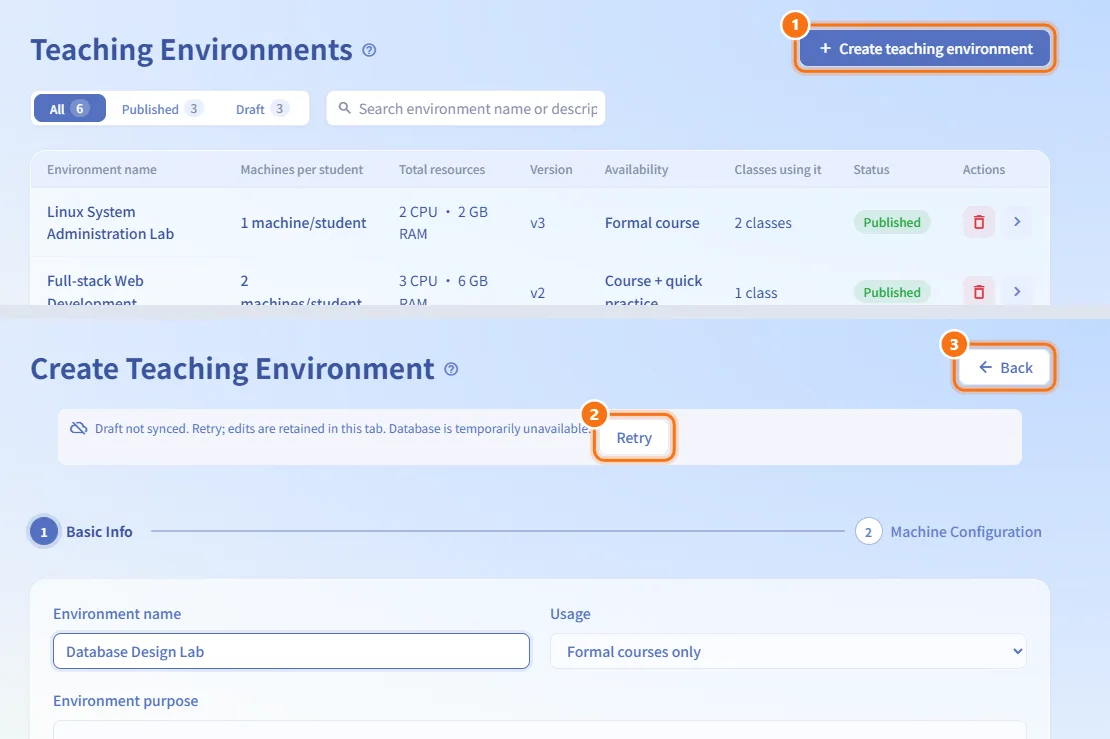Open help icon beside Create Teaching Environment
This screenshot has width=1110, height=739.
(x=451, y=370)
